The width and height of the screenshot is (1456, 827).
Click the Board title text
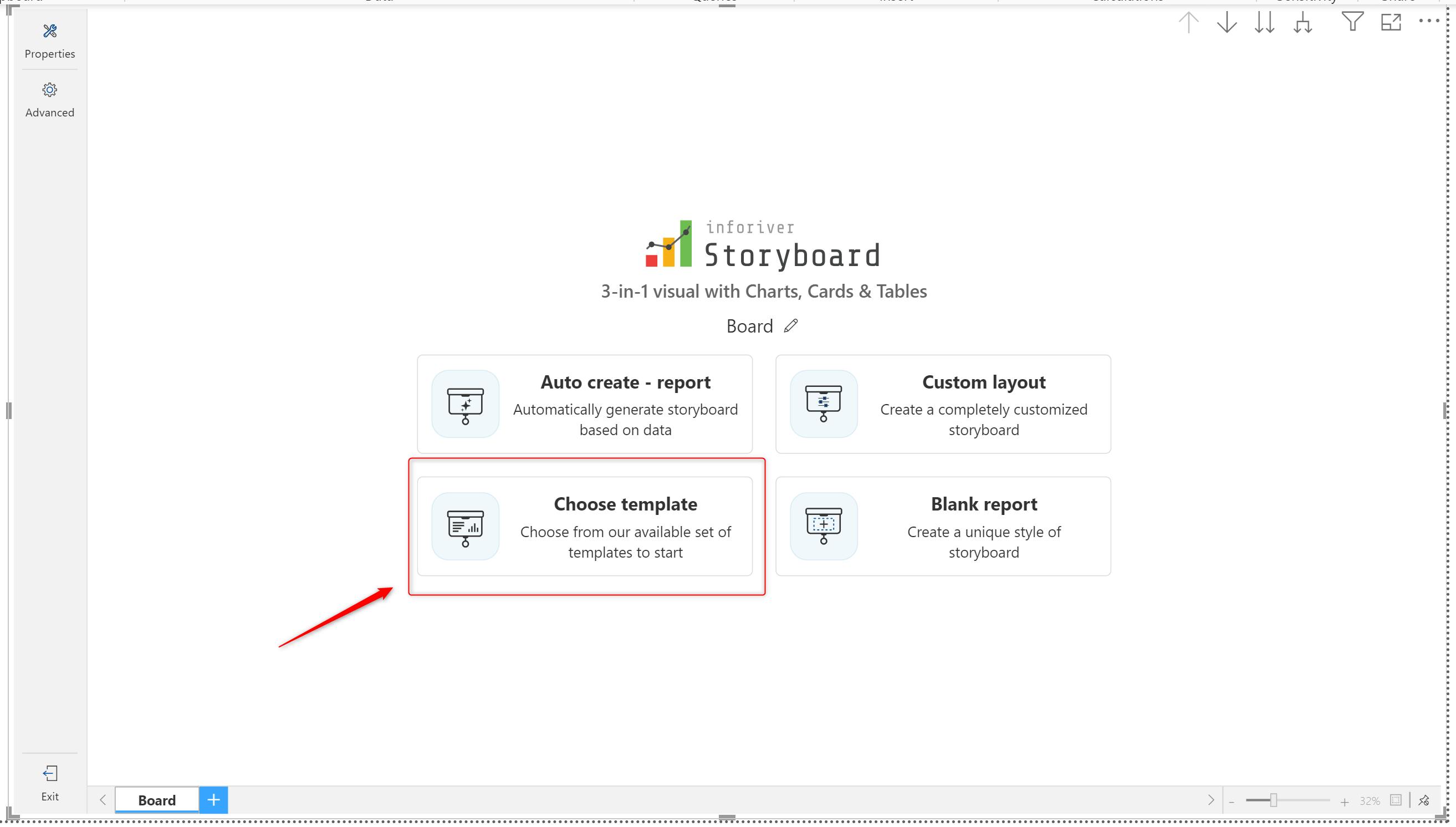pos(749,326)
